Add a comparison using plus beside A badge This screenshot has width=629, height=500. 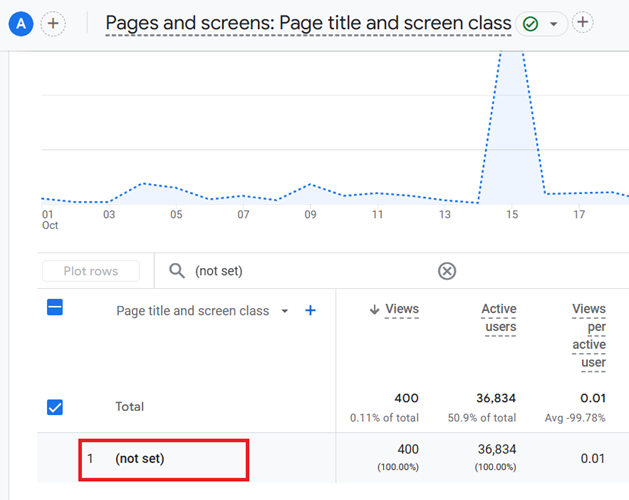[53, 23]
